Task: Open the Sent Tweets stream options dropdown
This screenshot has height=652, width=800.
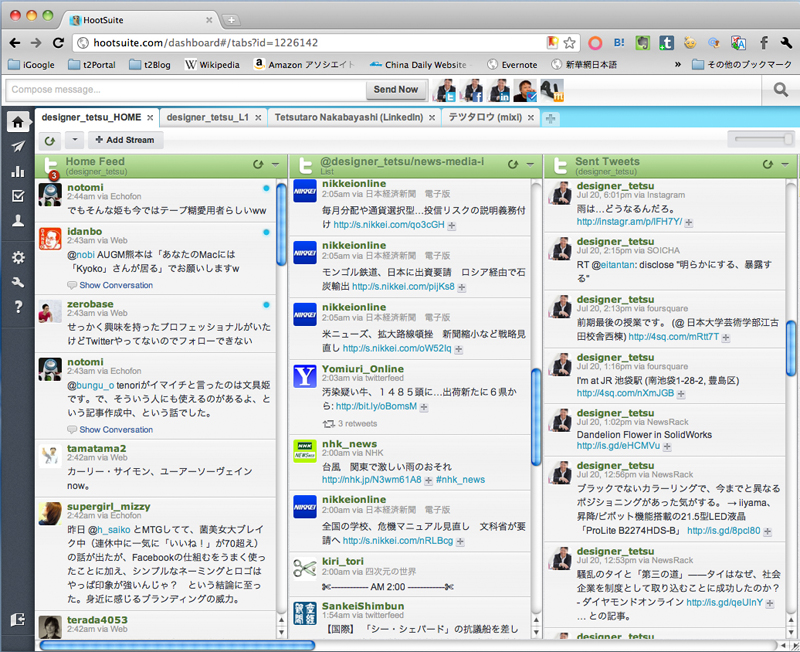Action: click(x=785, y=164)
